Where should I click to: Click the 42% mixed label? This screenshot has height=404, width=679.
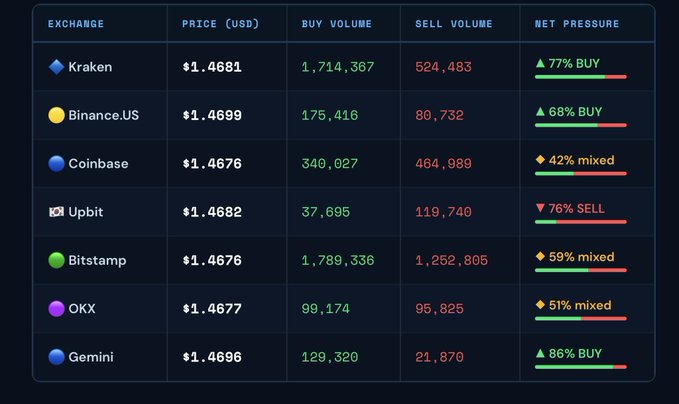pyautogui.click(x=582, y=160)
